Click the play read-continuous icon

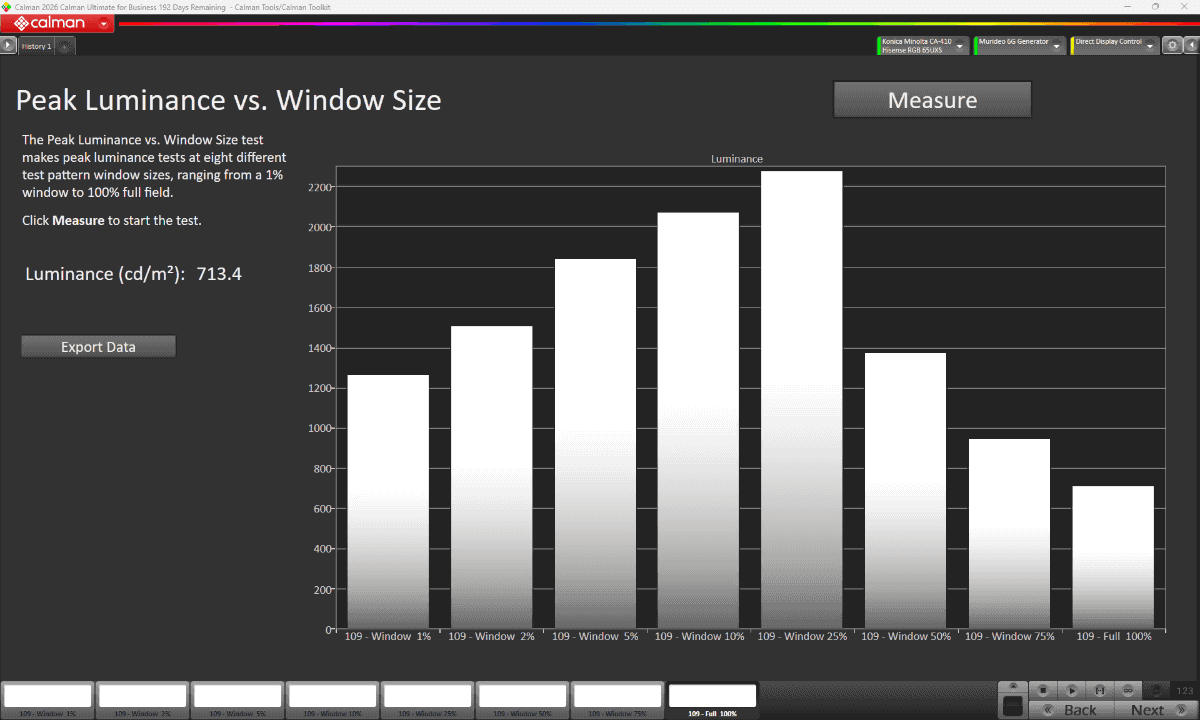click(x=1071, y=690)
